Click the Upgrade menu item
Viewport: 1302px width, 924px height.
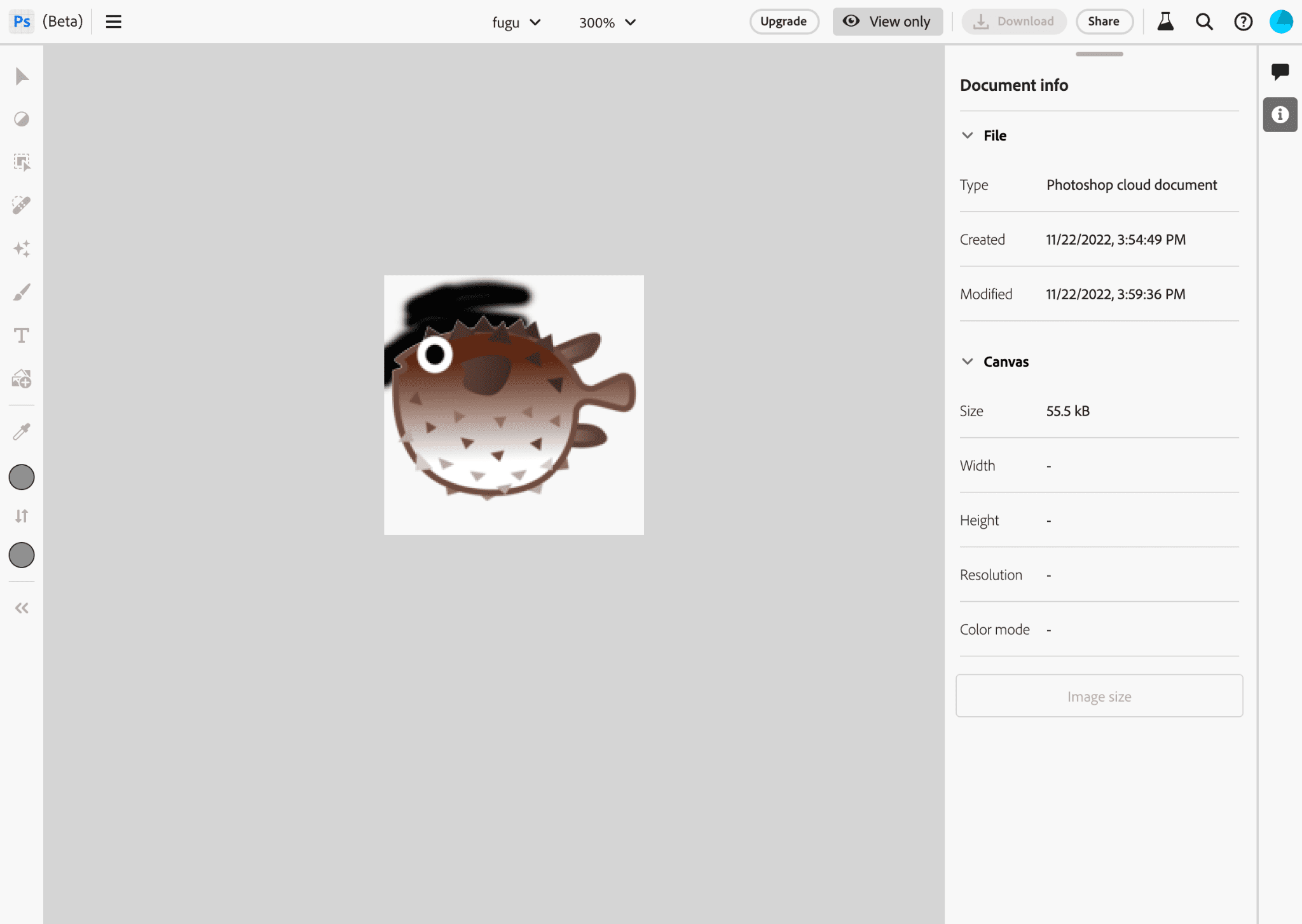tap(784, 22)
